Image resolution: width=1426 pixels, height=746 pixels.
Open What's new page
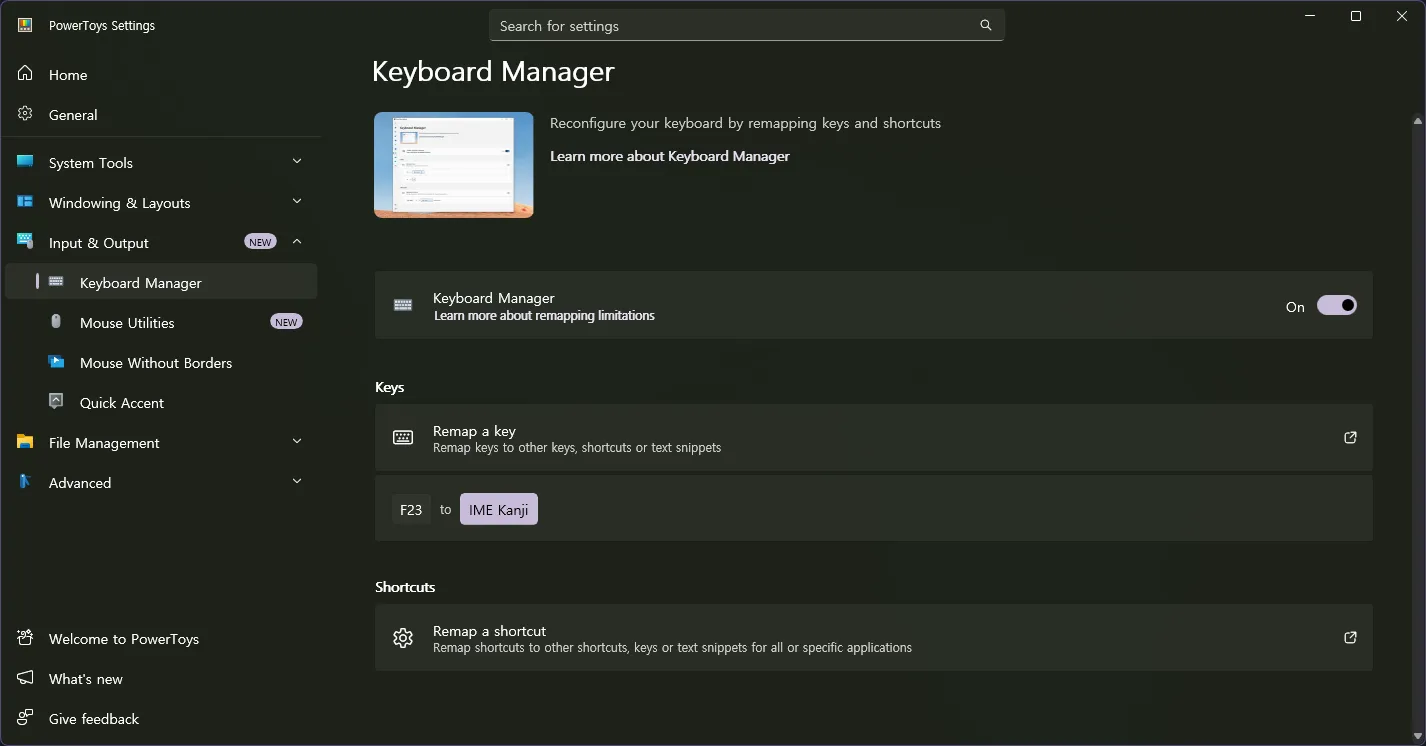86,679
